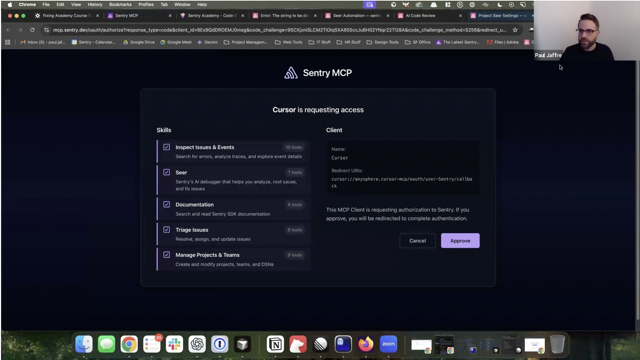Cancel the authorization request
Image resolution: width=640 pixels, height=360 pixels.
[417, 241]
